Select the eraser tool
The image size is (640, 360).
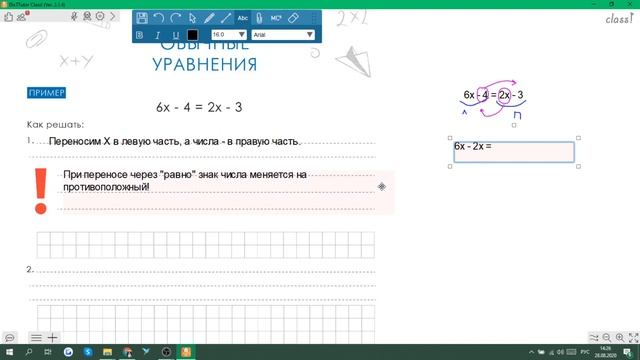coord(293,18)
